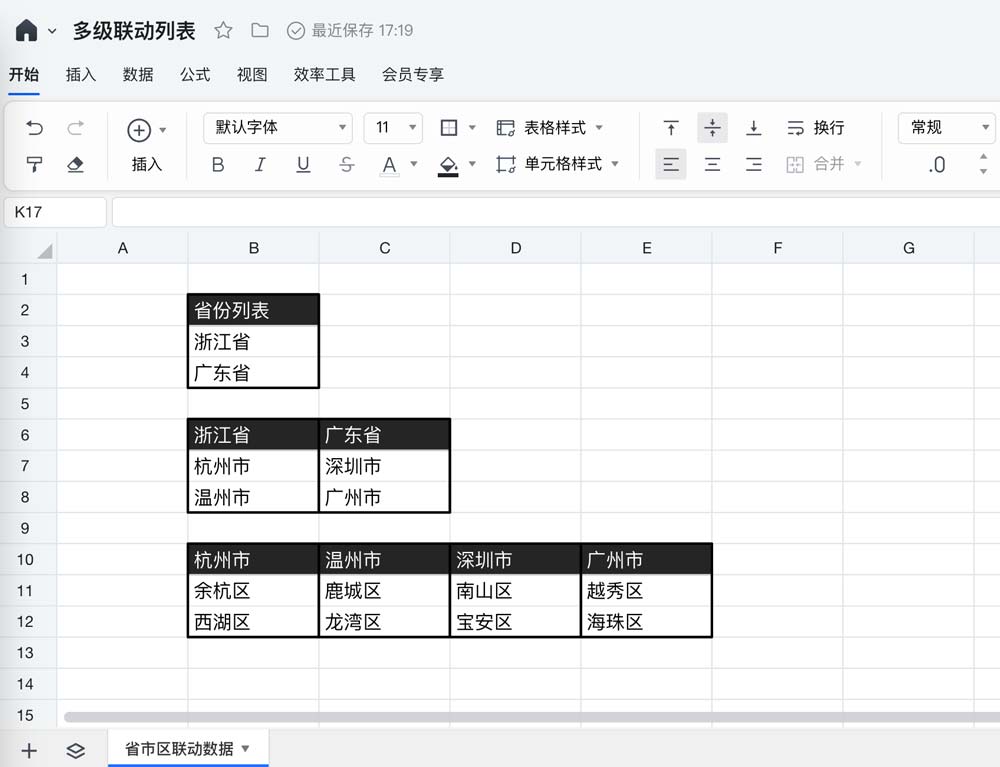
Task: Click into the formula bar
Action: click(x=556, y=212)
